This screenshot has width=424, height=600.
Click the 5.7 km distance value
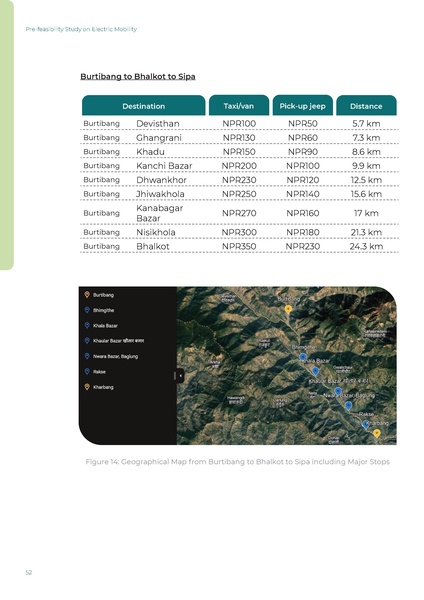click(x=366, y=124)
